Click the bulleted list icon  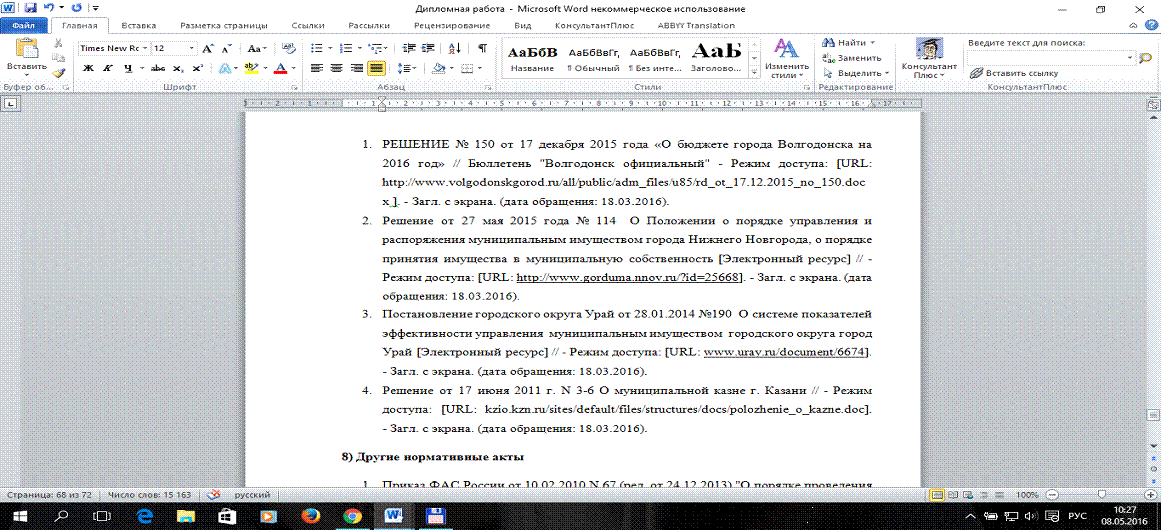coord(317,48)
